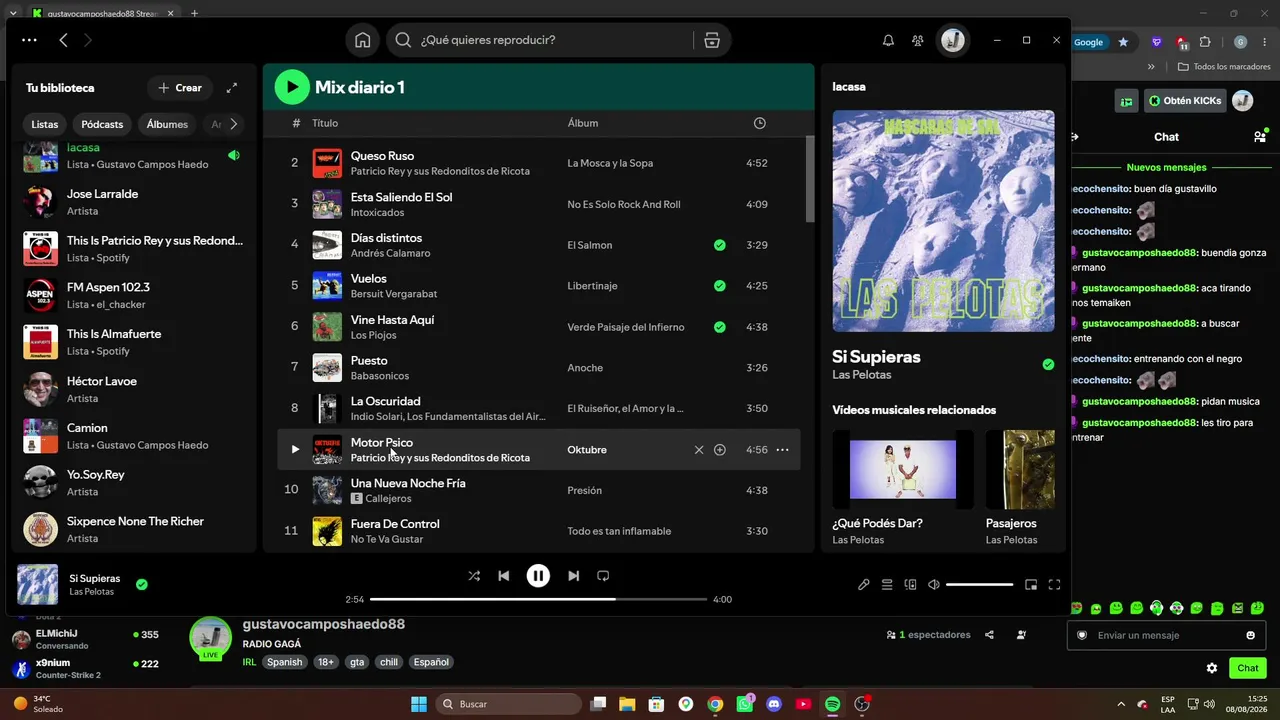This screenshot has width=1280, height=720.
Task: Open Windows Start menu
Action: (x=419, y=704)
